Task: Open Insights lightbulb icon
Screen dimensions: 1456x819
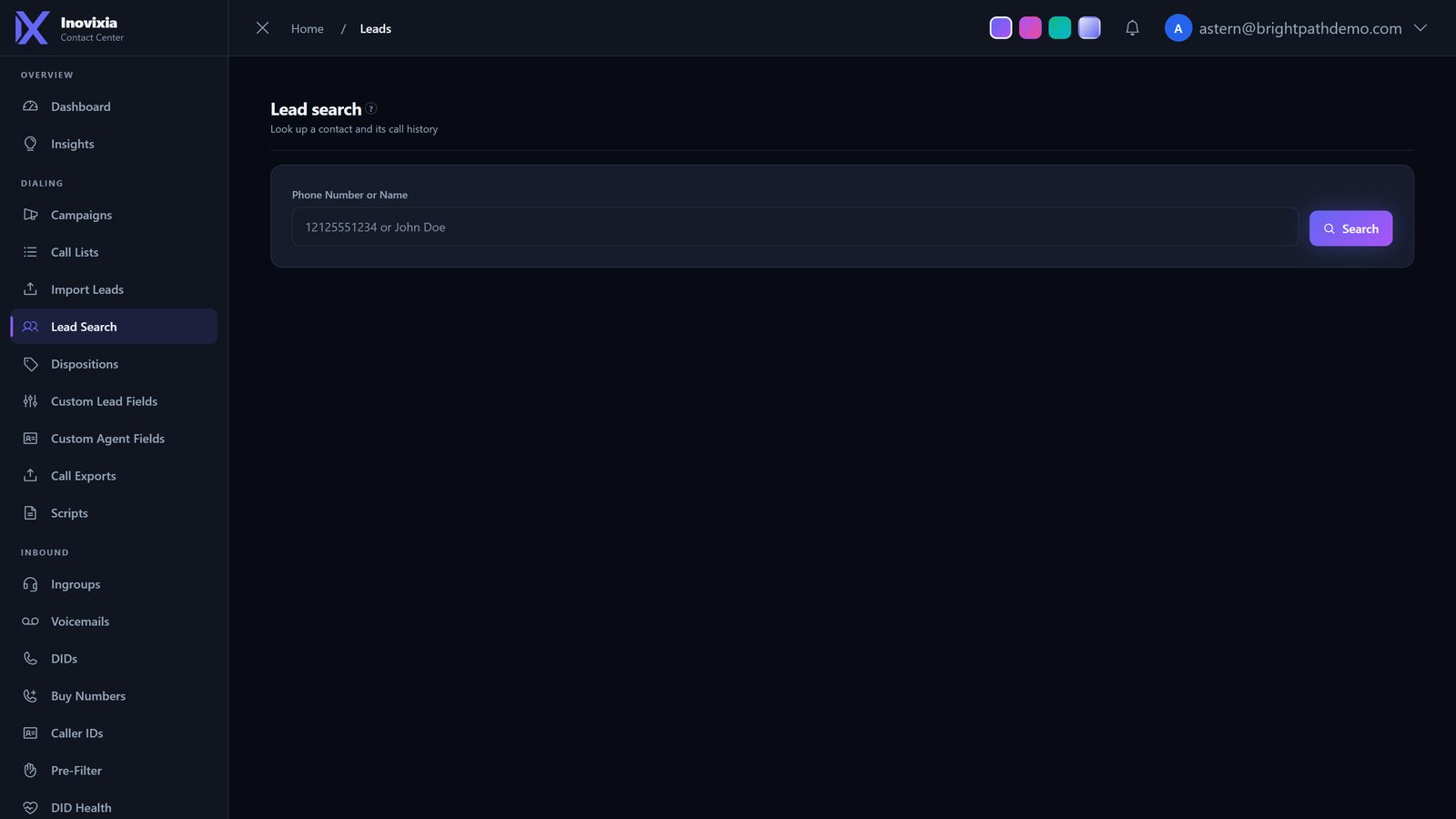Action: 30,144
